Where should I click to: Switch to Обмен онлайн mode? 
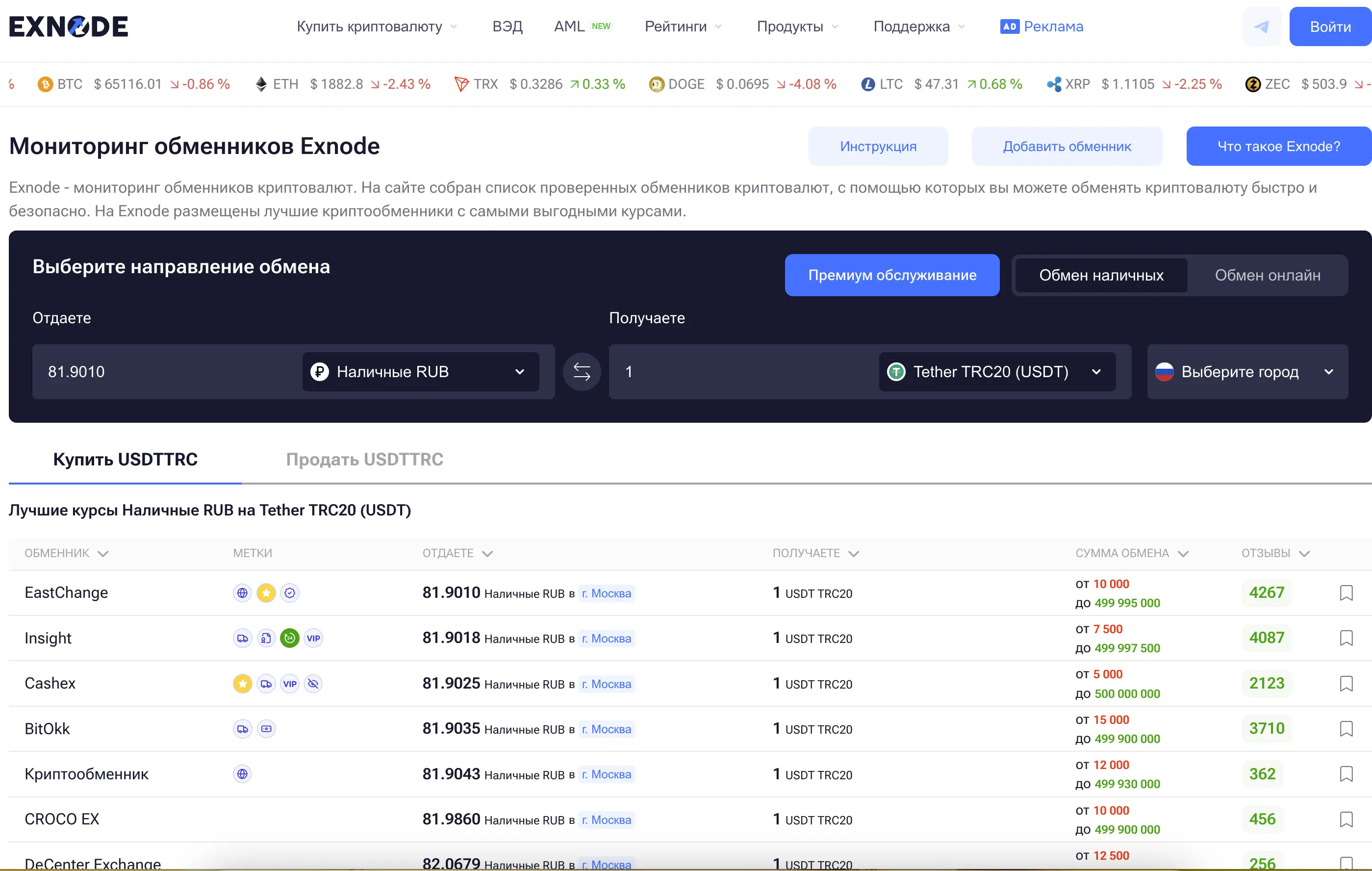(x=1267, y=275)
